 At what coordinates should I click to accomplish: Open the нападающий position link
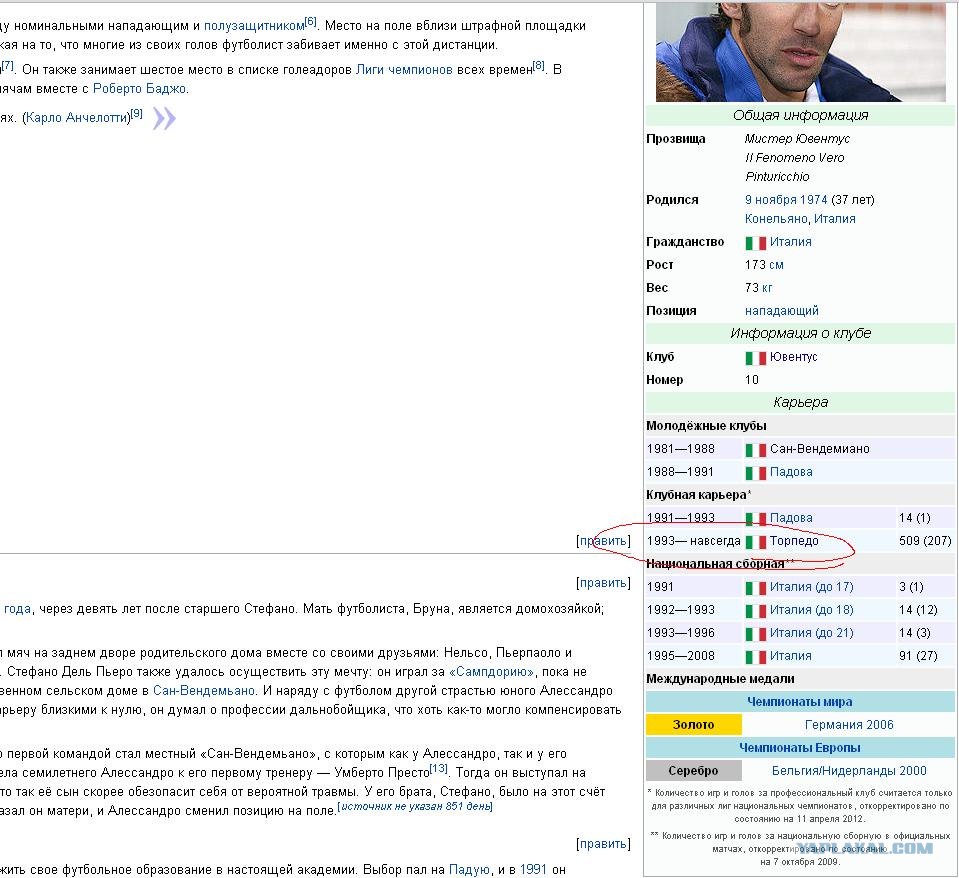click(x=782, y=311)
